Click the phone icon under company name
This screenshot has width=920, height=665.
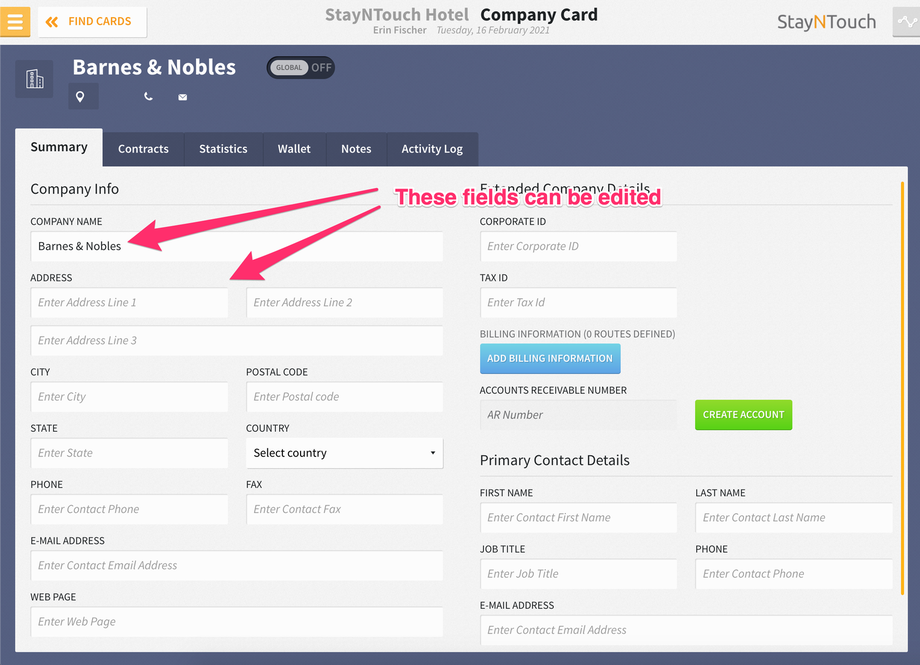[148, 97]
